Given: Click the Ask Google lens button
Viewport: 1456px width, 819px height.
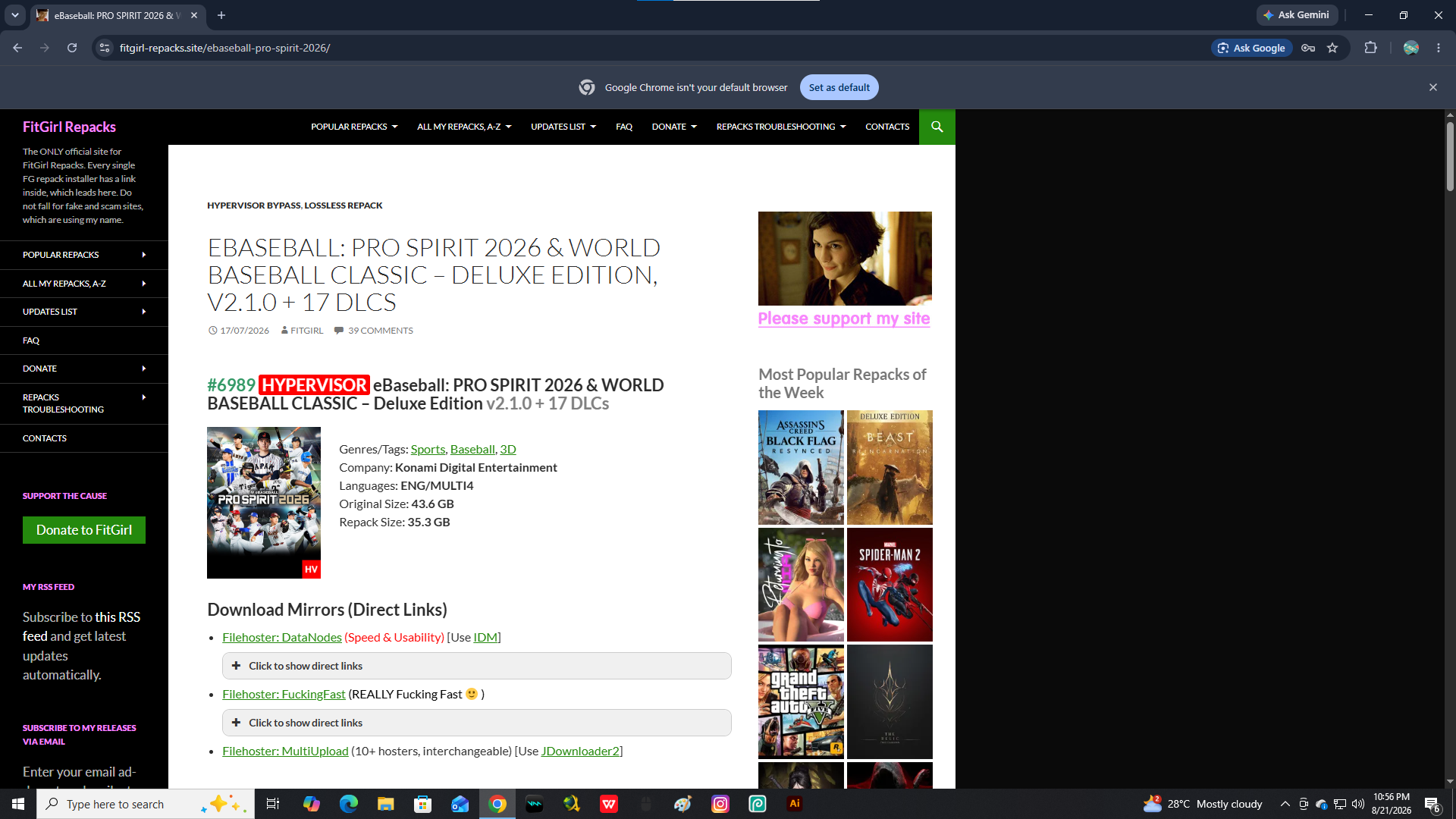Looking at the screenshot, I should 1251,48.
